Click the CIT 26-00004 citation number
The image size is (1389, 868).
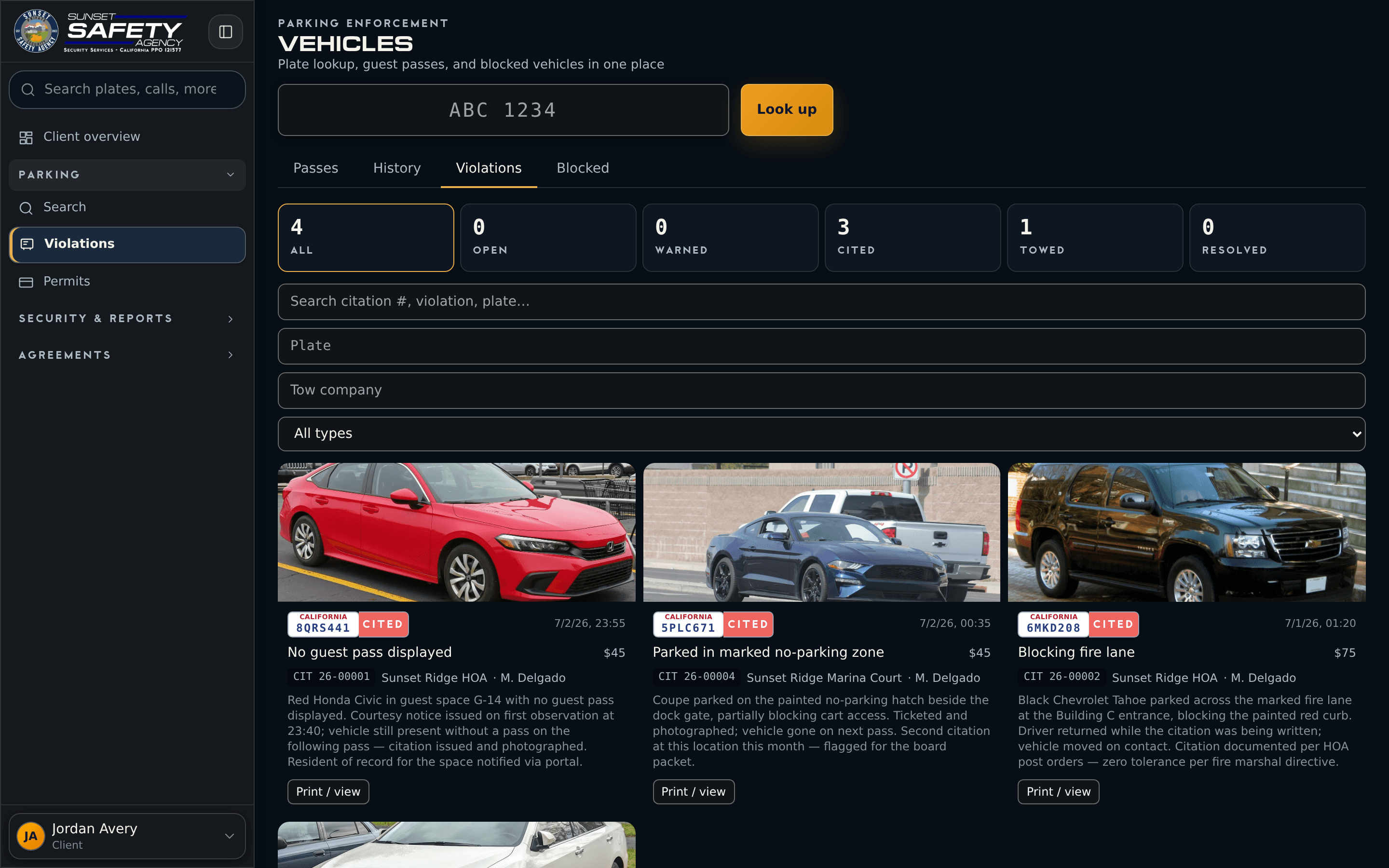pyautogui.click(x=696, y=677)
